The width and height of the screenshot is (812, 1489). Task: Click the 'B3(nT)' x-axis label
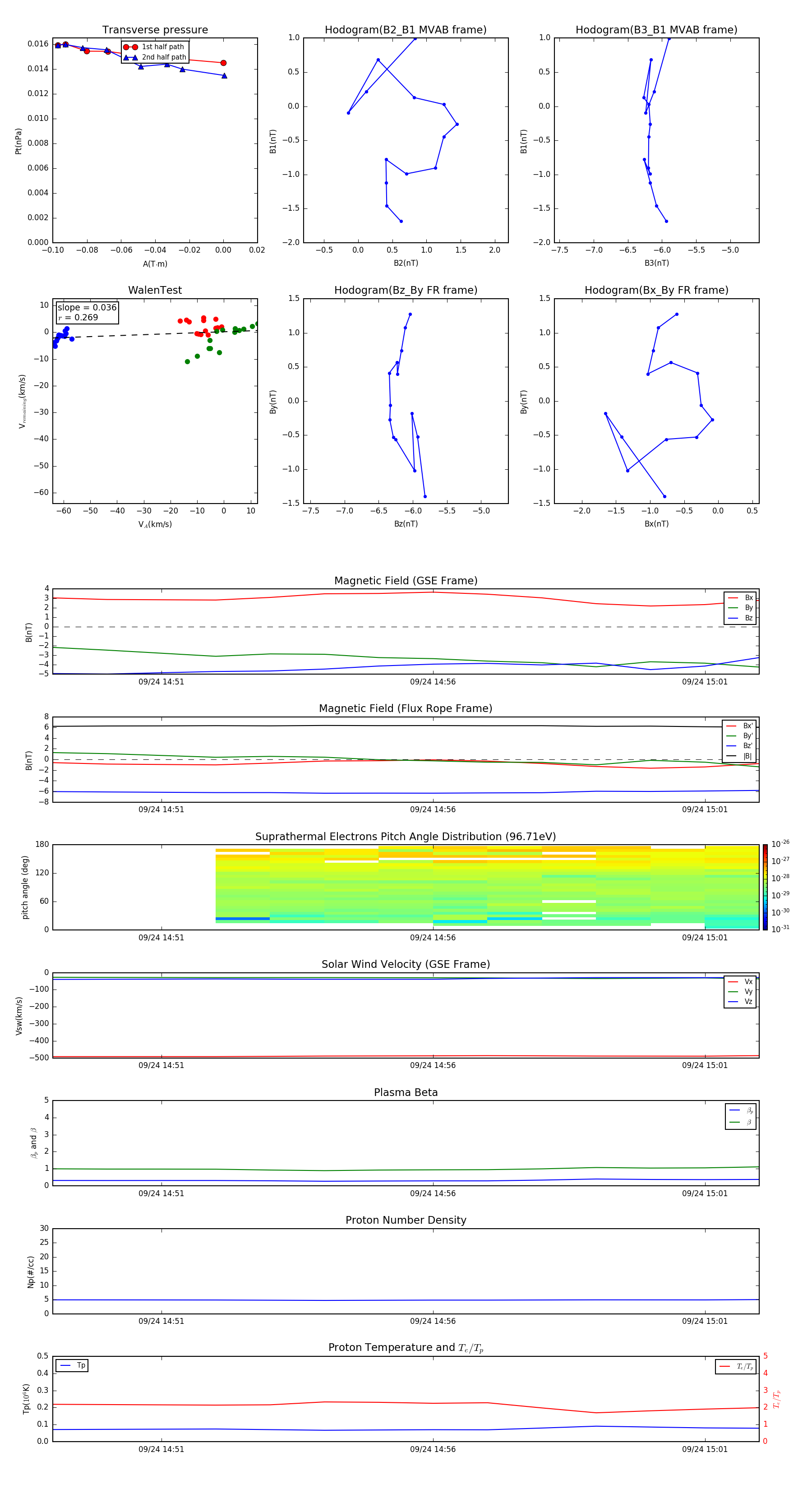coord(656,263)
